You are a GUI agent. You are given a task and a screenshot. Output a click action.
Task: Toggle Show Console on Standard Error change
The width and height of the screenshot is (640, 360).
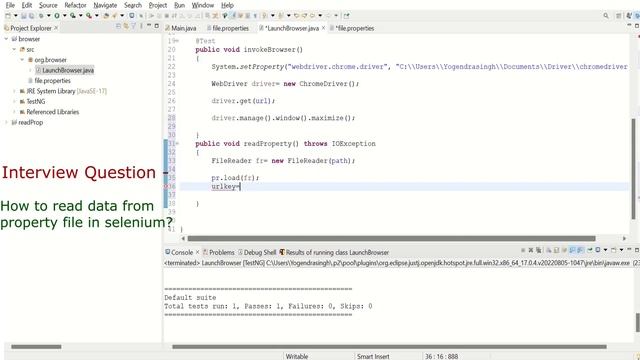click(x=580, y=250)
